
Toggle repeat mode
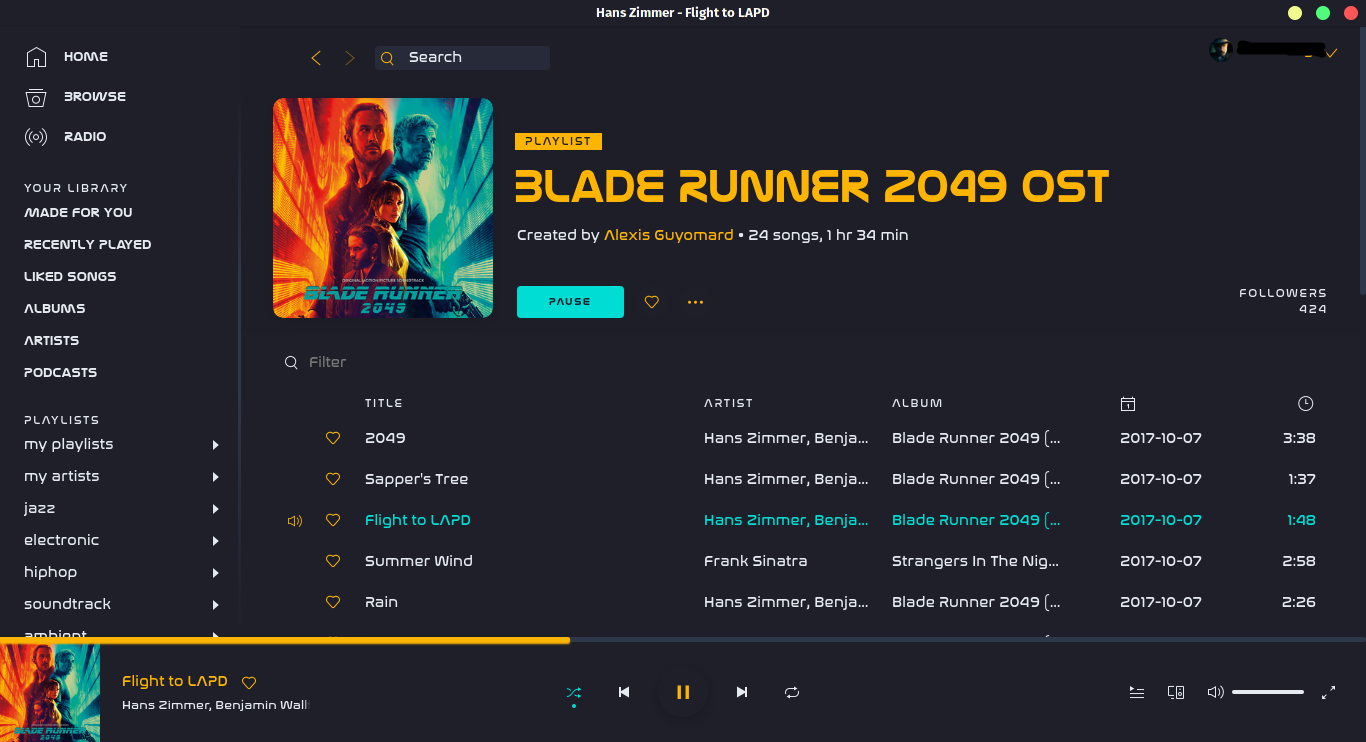point(792,692)
